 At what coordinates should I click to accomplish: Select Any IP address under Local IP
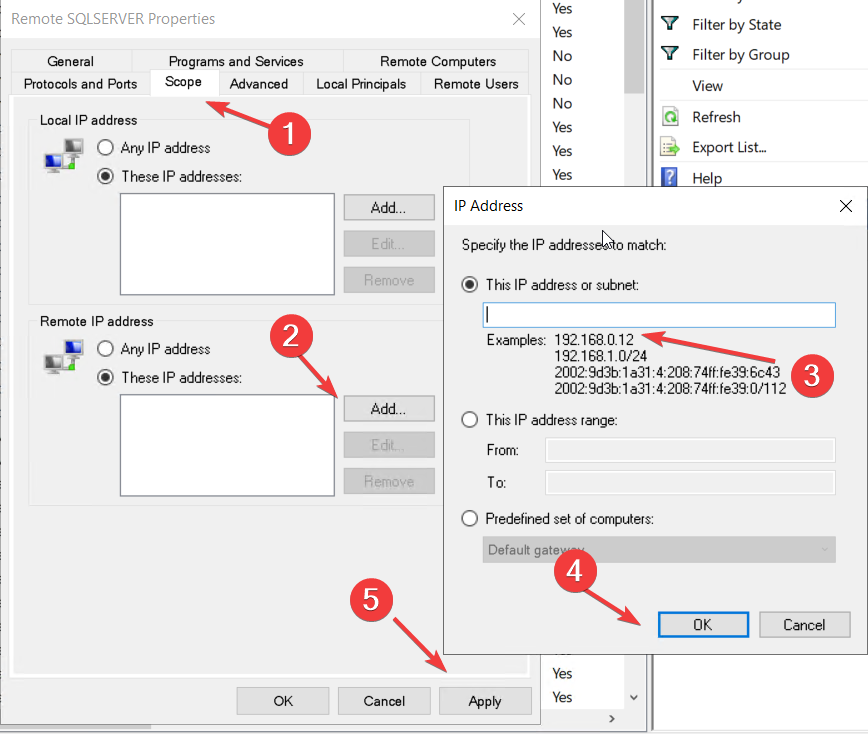click(105, 148)
